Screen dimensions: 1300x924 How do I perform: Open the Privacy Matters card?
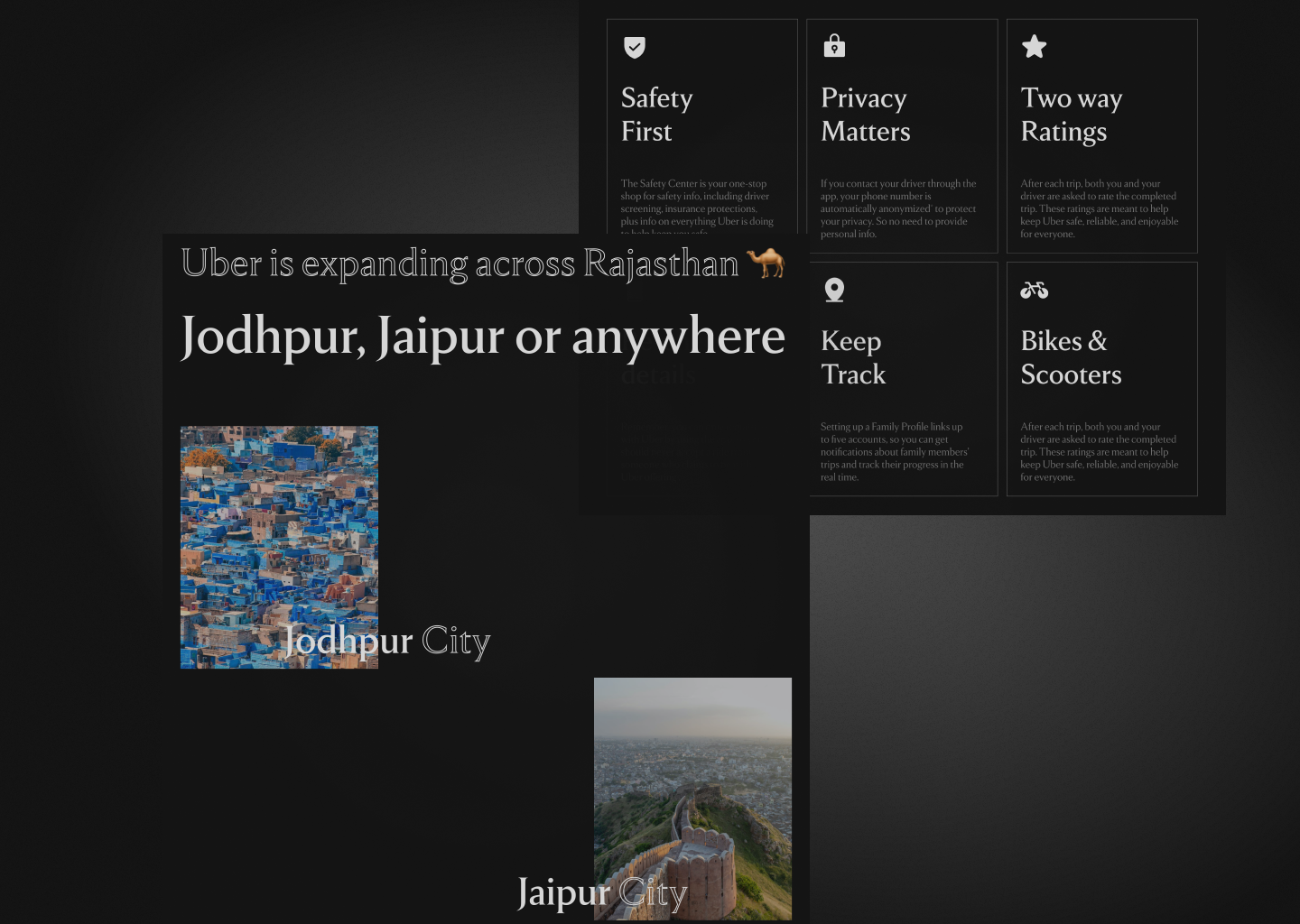pos(902,135)
